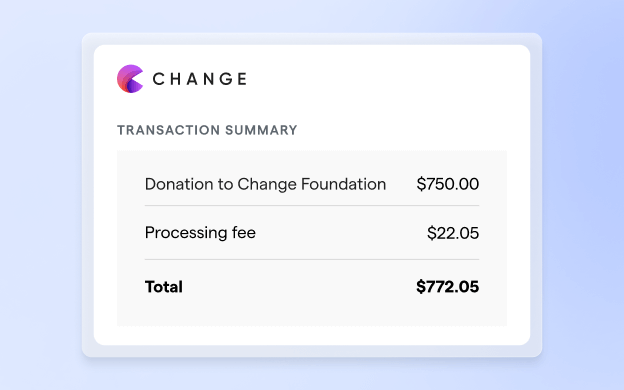The width and height of the screenshot is (624, 390).
Task: Click the CHANGE wordmark text
Action: [200, 79]
